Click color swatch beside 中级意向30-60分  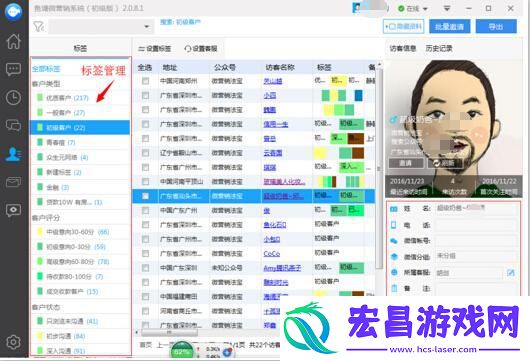(x=40, y=232)
